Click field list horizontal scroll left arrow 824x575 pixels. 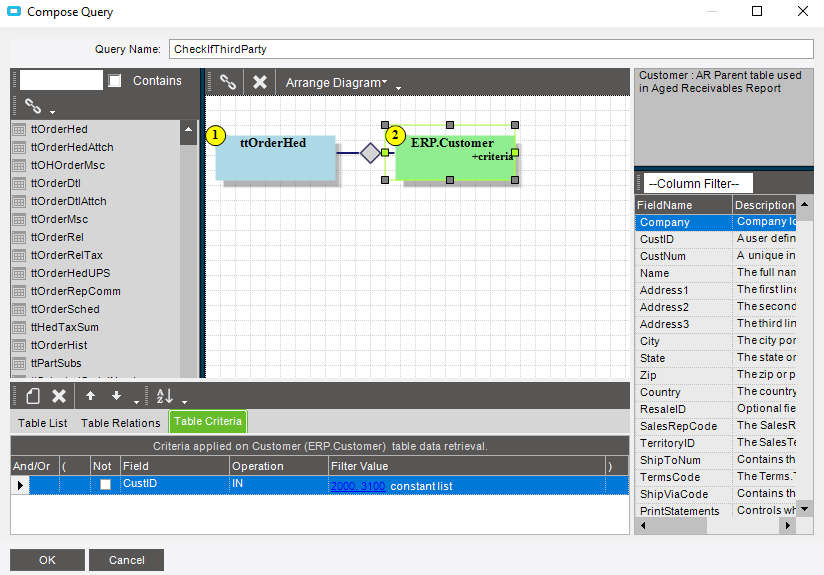coord(643,525)
